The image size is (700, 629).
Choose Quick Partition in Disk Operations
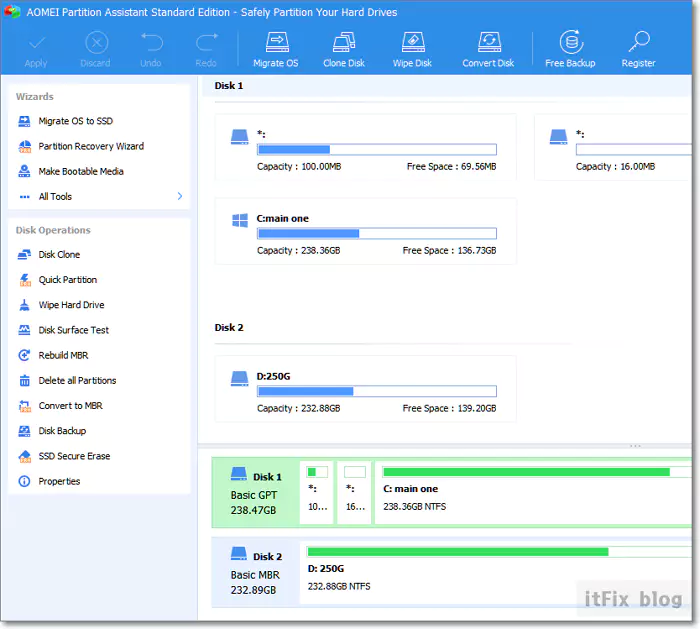(67, 280)
